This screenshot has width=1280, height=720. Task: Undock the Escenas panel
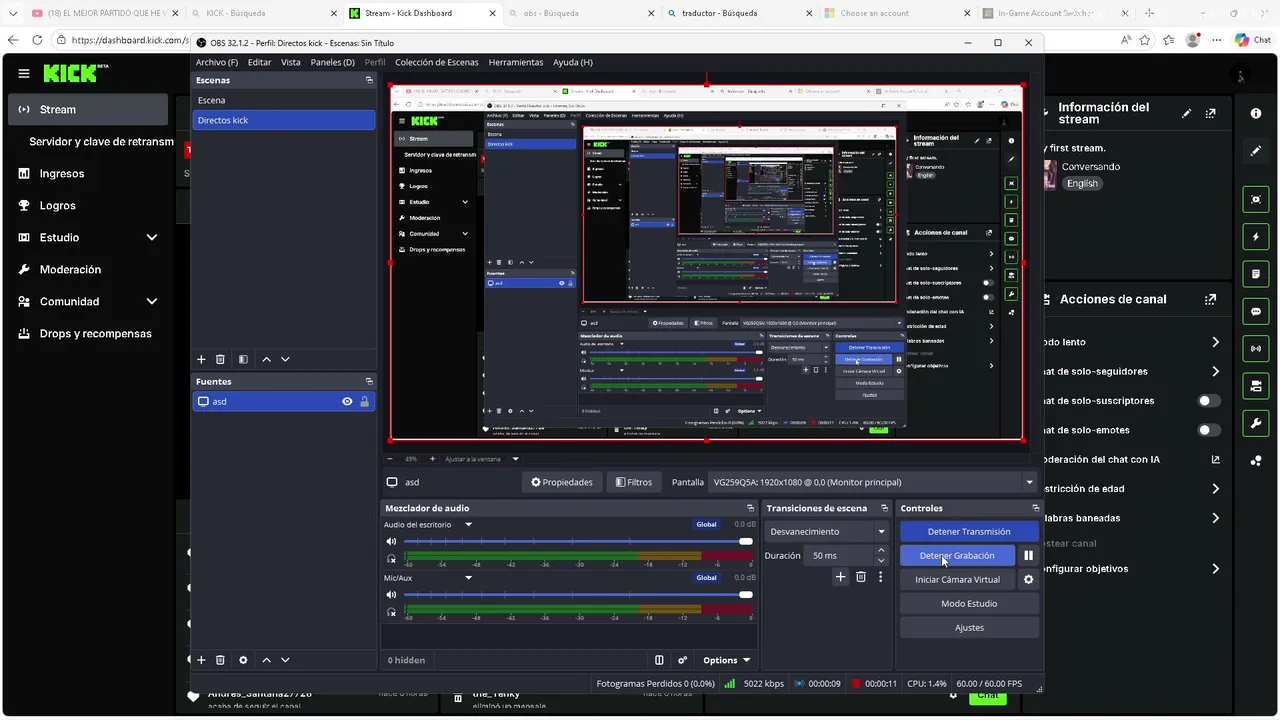(369, 80)
